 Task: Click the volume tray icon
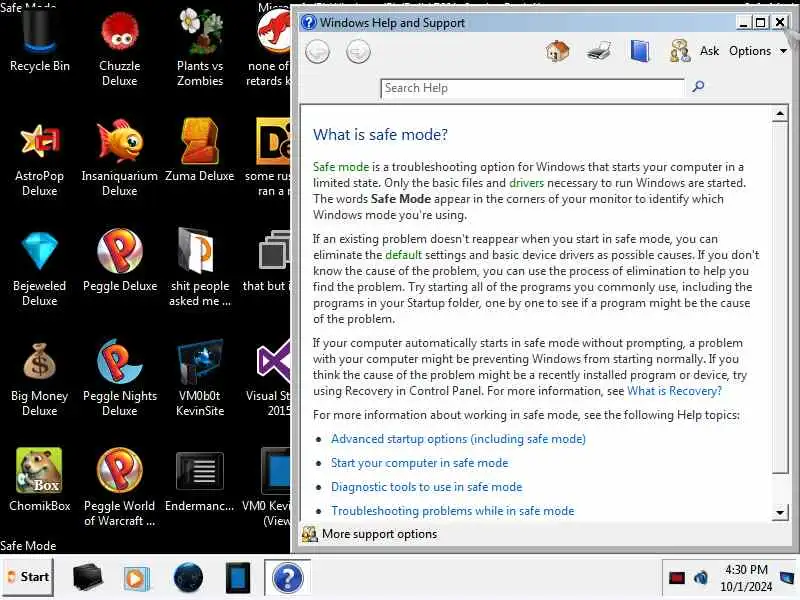point(701,578)
